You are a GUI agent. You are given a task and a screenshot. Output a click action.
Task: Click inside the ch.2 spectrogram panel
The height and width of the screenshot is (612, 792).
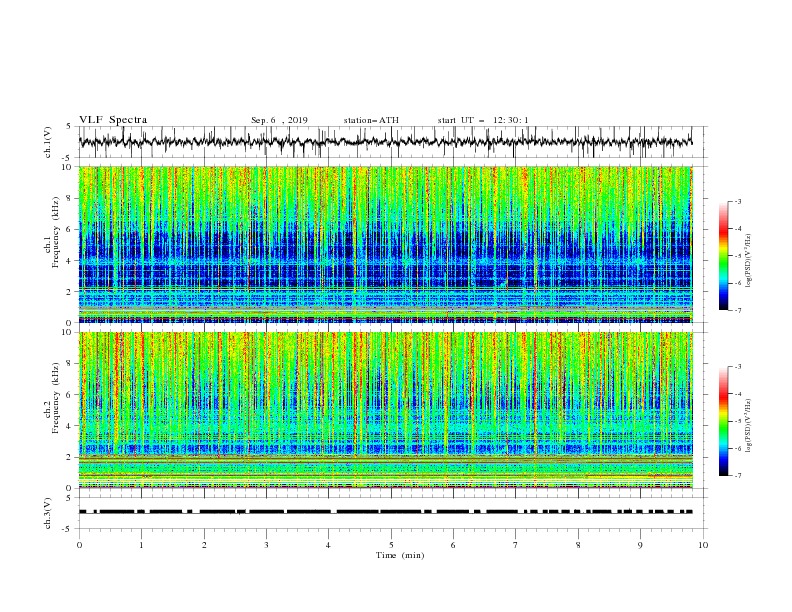pos(386,410)
